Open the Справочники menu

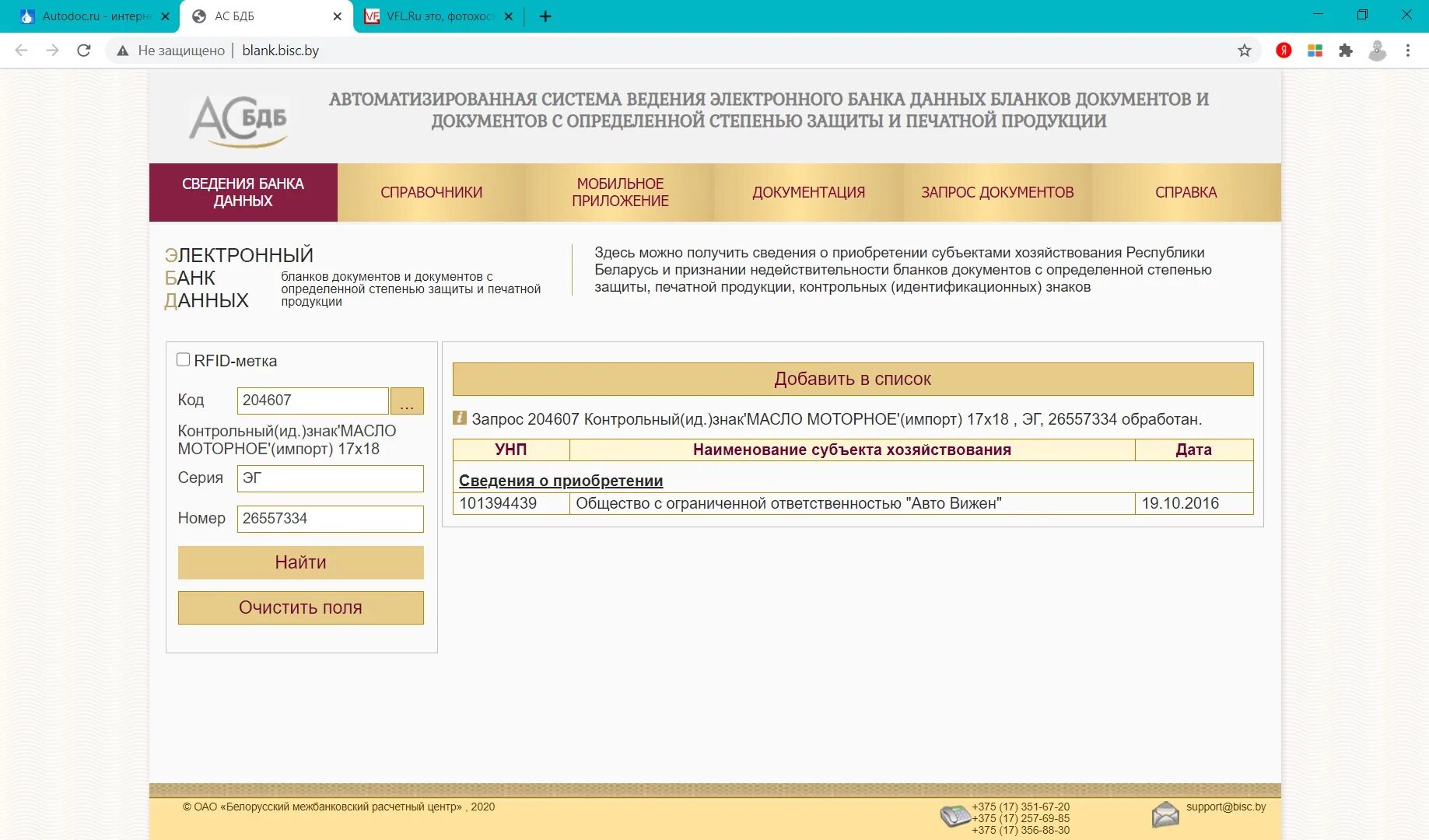point(432,192)
